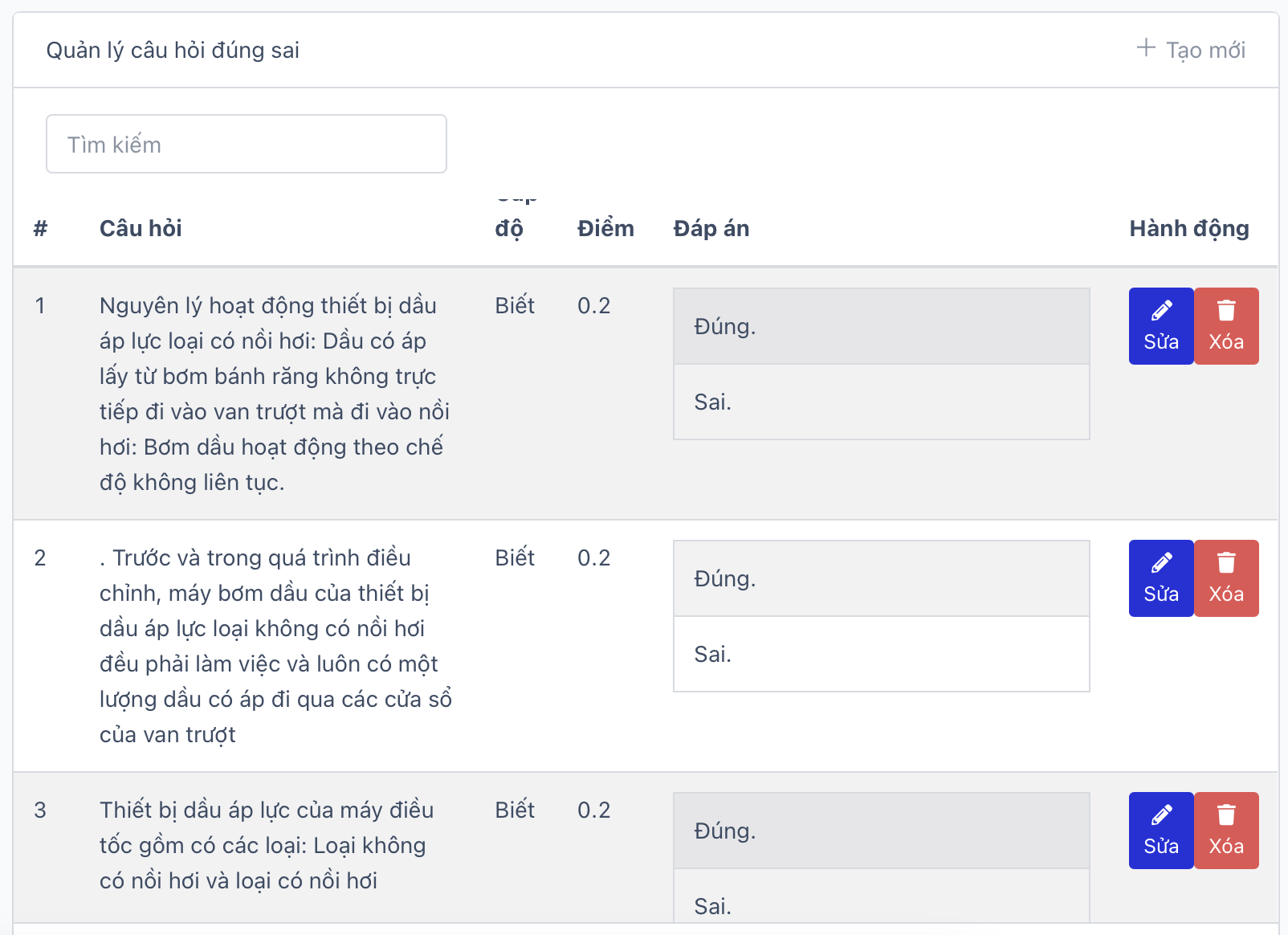Image resolution: width=1288 pixels, height=935 pixels.
Task: Select the Đúng answer for question 1
Action: [881, 327]
